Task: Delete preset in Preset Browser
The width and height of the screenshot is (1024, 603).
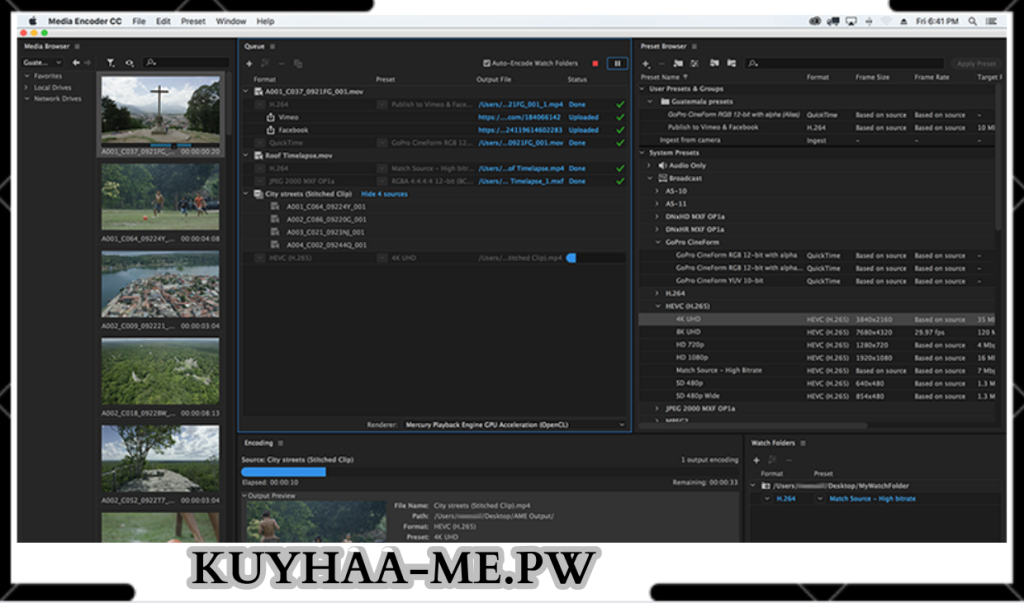Action: tap(661, 63)
